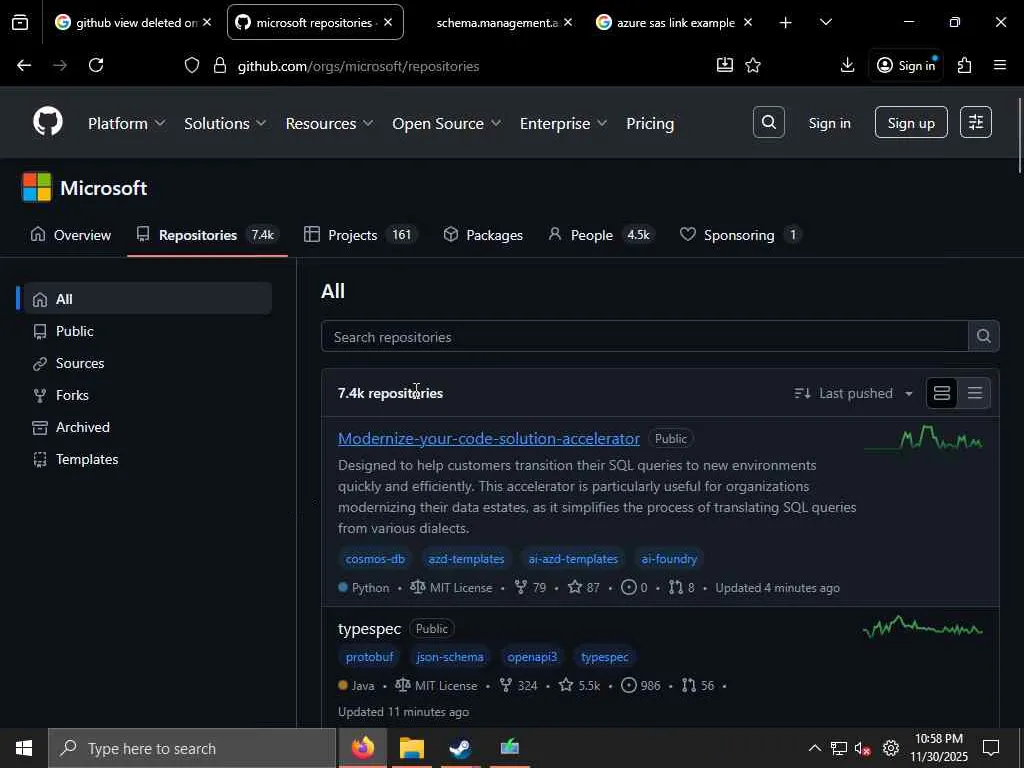
Task: Open a new browser tab with plus
Action: click(786, 23)
